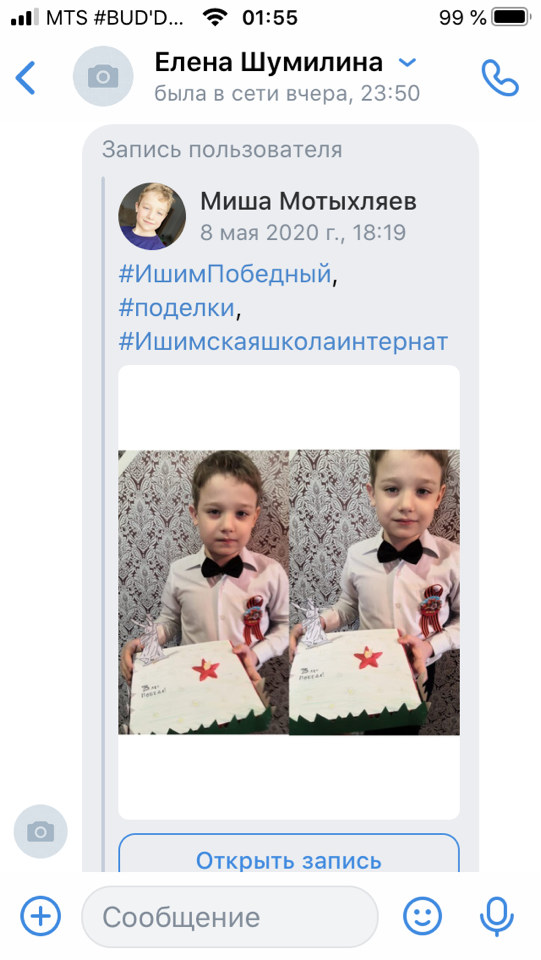
Task: Focus the Сообщение text field
Action: (230, 917)
